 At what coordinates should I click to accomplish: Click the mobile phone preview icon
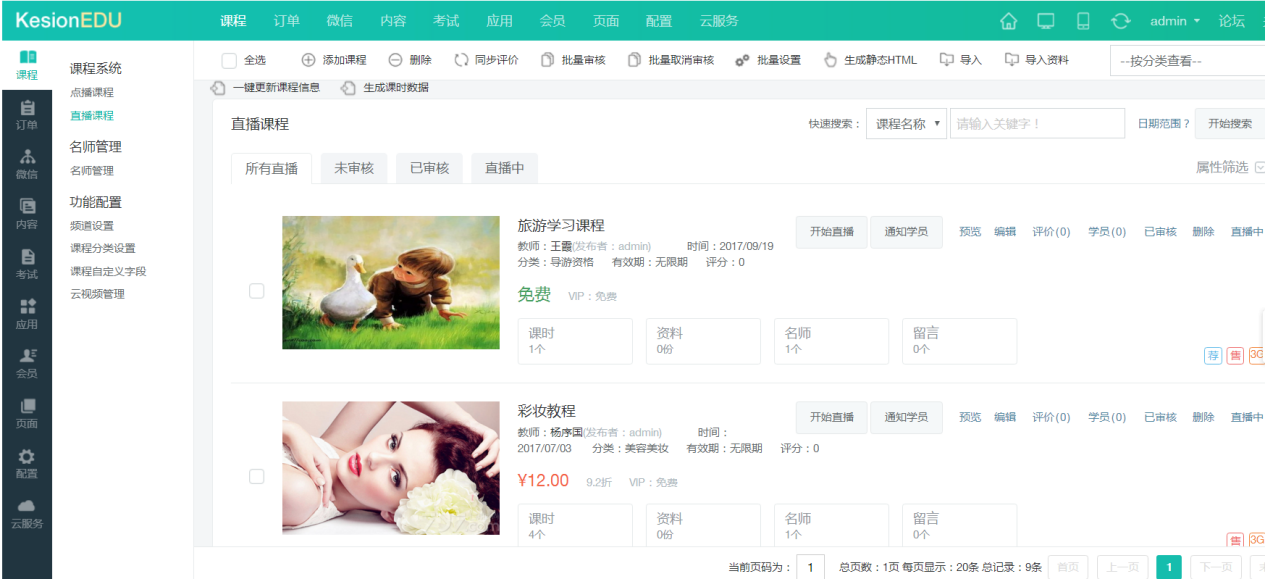pos(1082,21)
